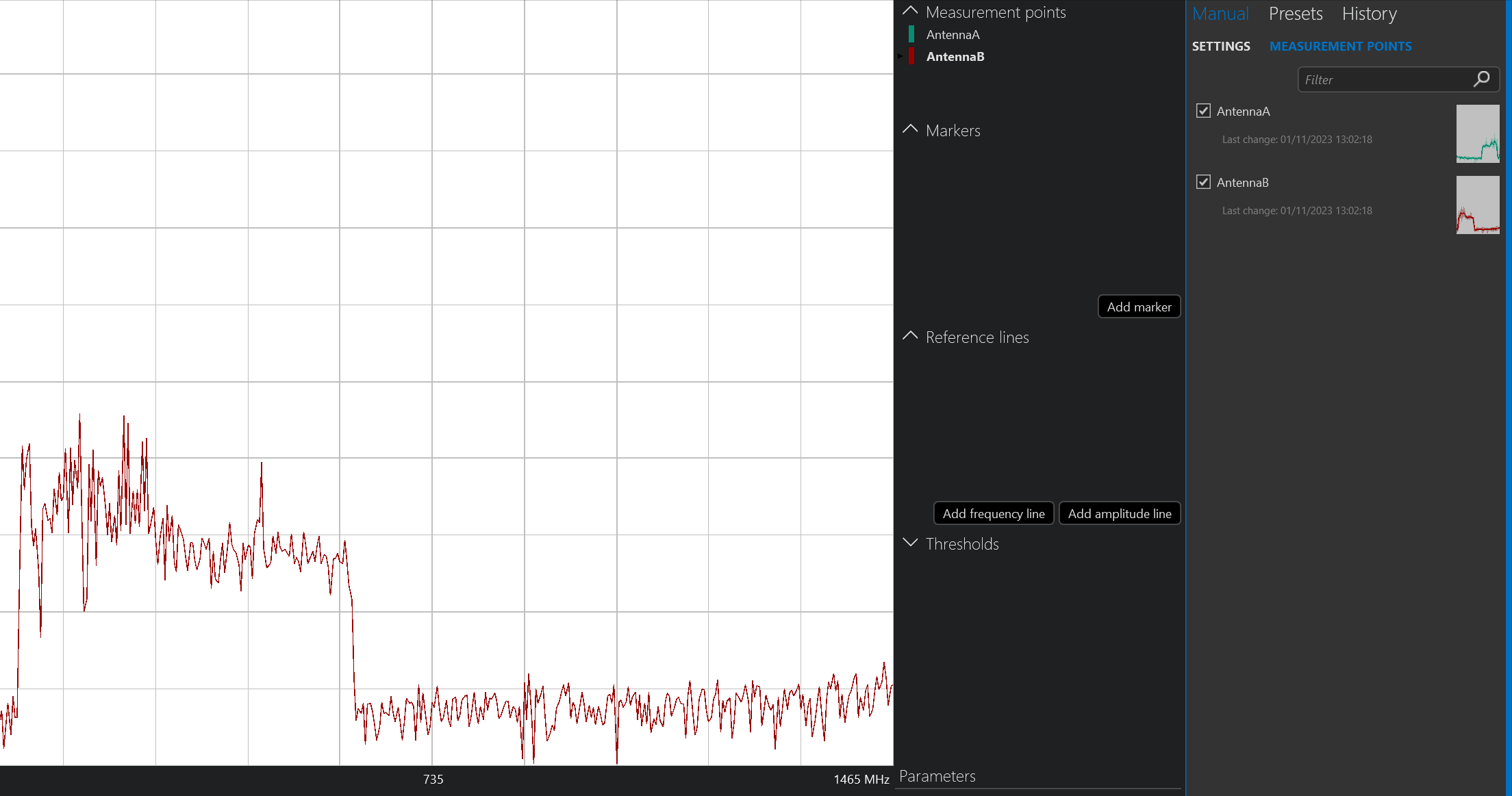Click the filter search magnifier icon

[x=1481, y=79]
